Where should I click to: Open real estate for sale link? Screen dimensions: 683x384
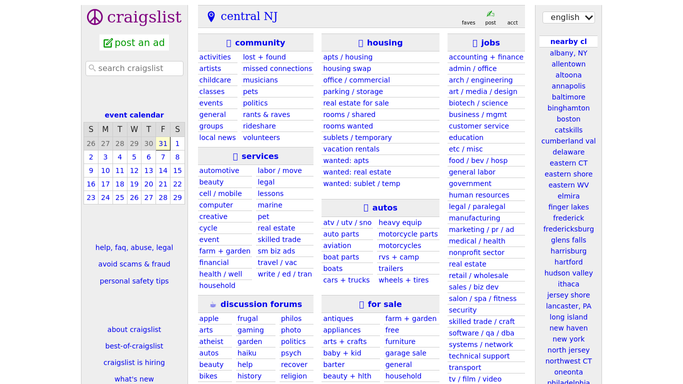click(356, 103)
